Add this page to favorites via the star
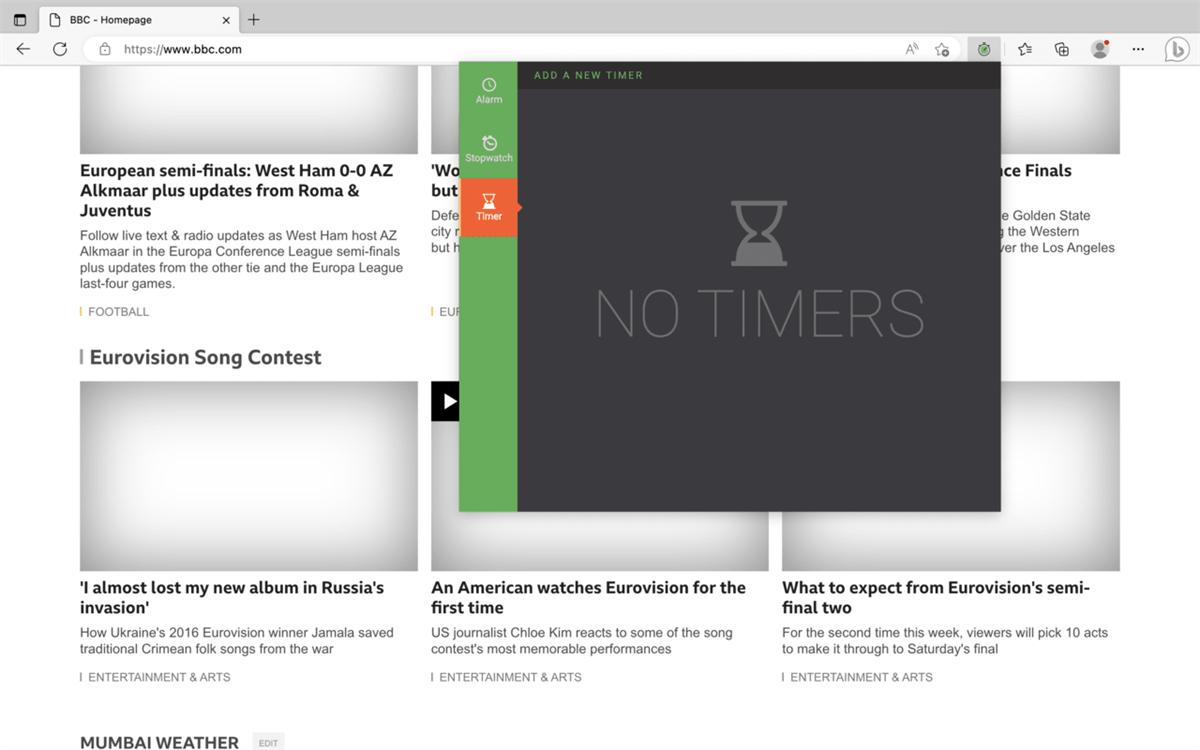The width and height of the screenshot is (1200, 750). point(941,48)
